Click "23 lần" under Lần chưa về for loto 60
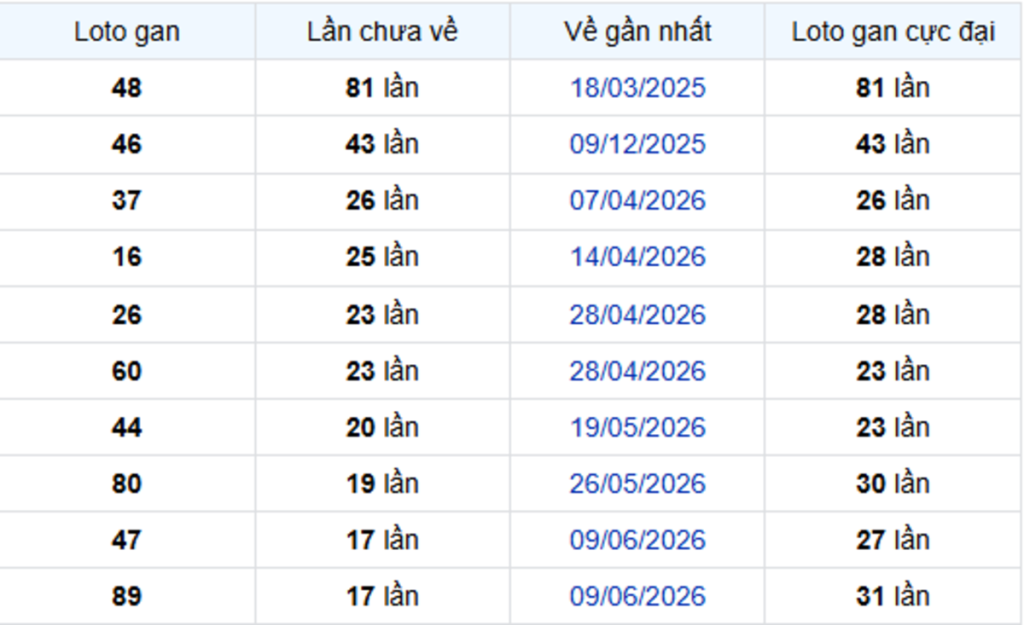The height and width of the screenshot is (625, 1024). click(382, 371)
